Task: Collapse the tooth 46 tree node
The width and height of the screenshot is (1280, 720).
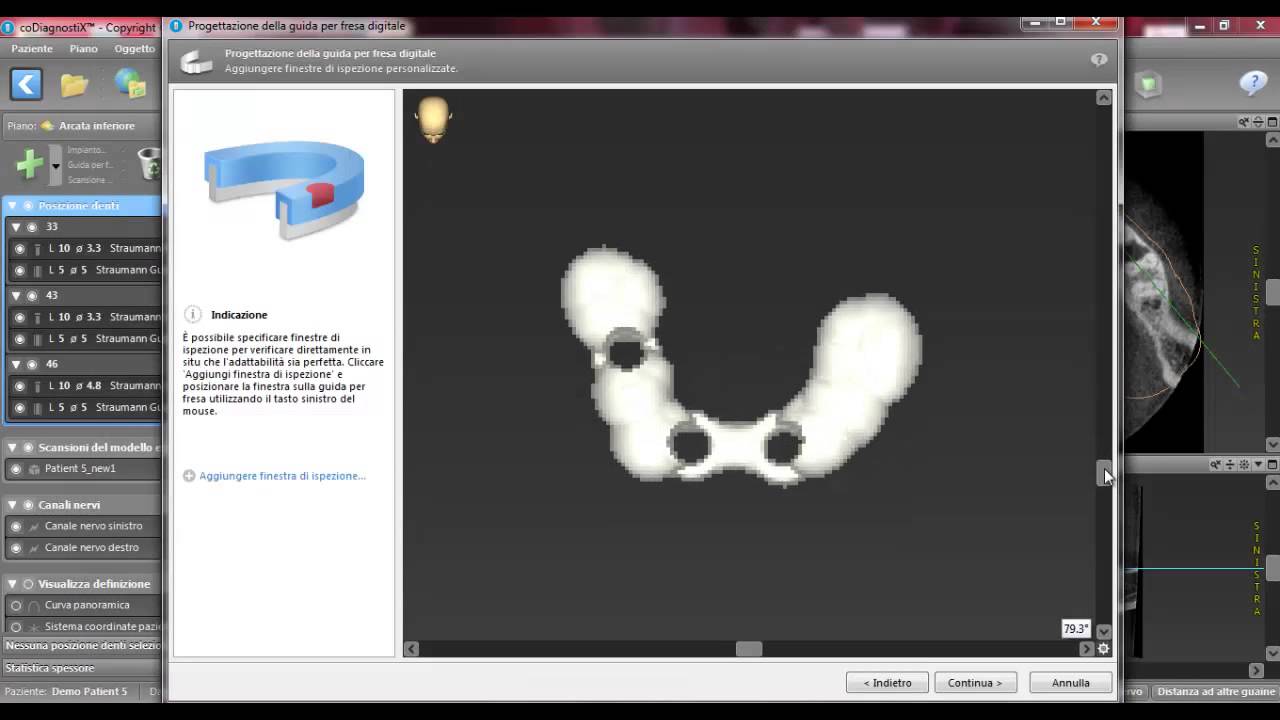Action: (x=16, y=364)
